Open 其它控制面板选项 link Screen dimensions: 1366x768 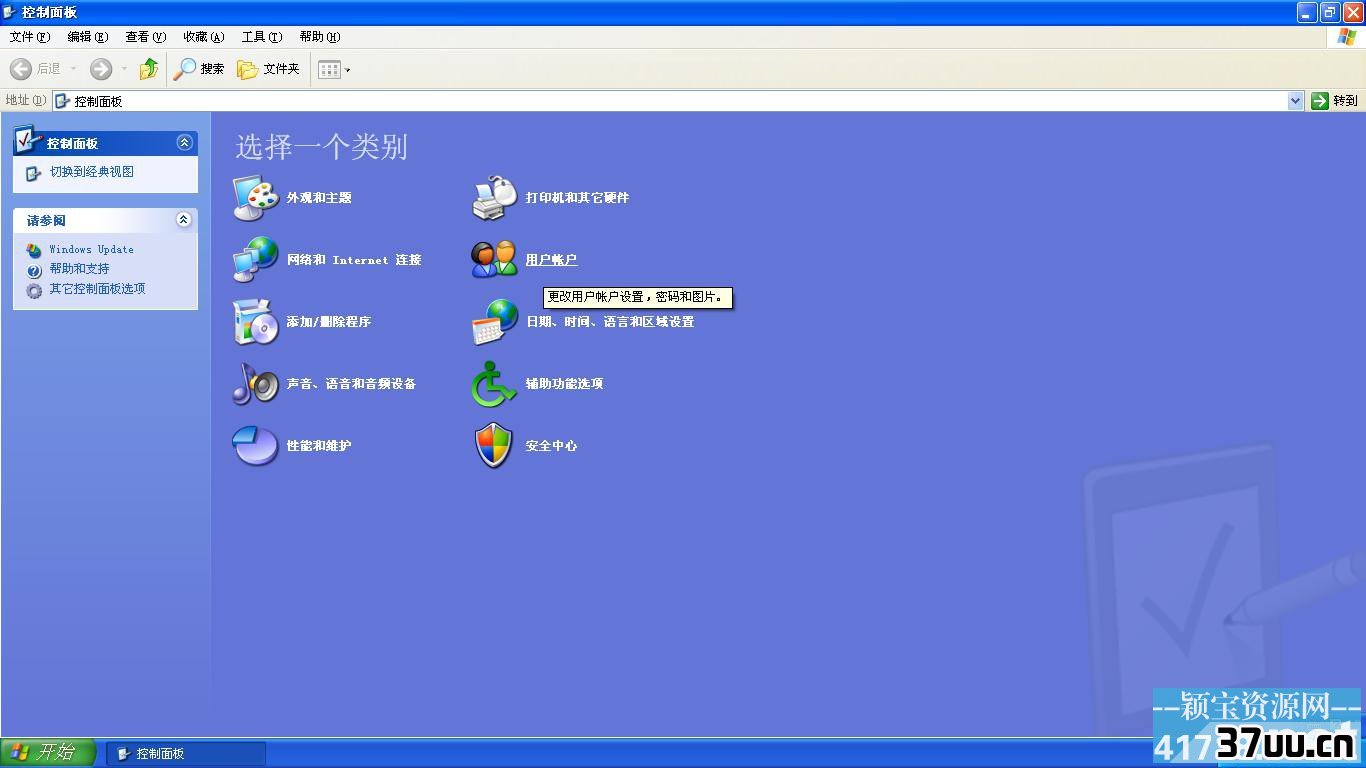97,289
